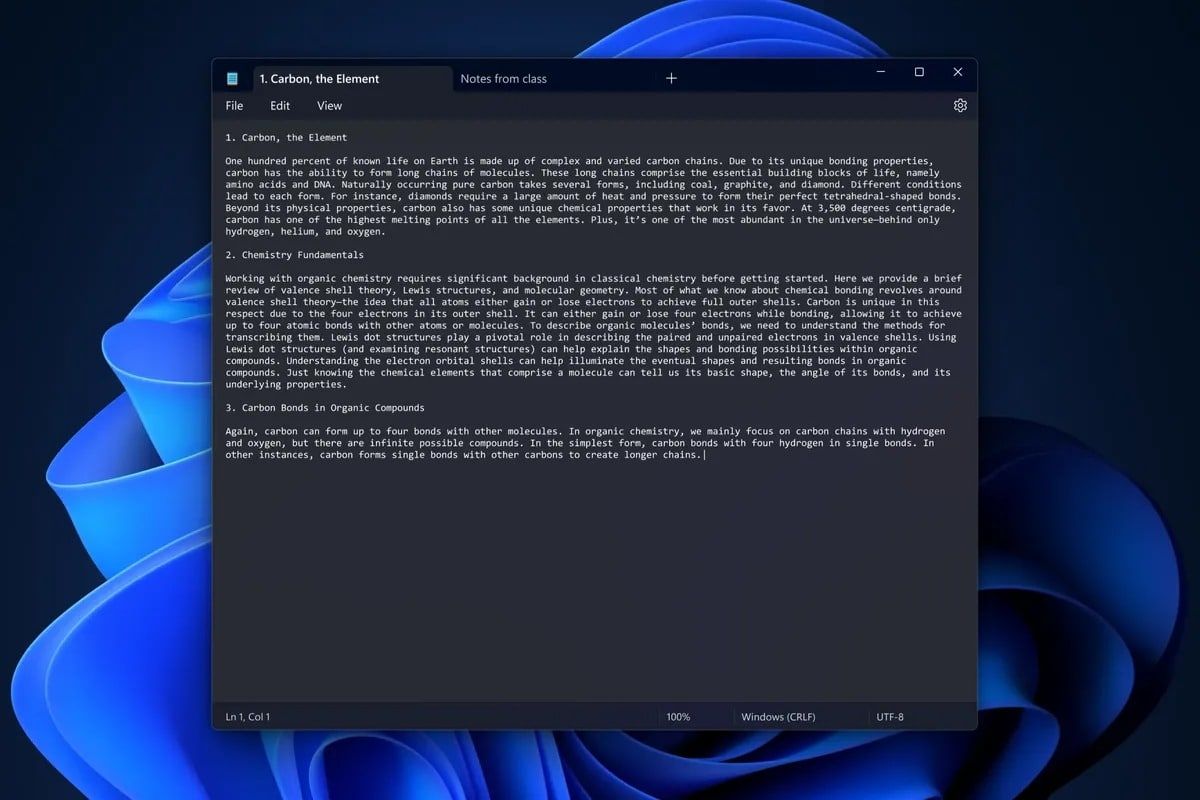Minimize the Notepad window

[881, 72]
